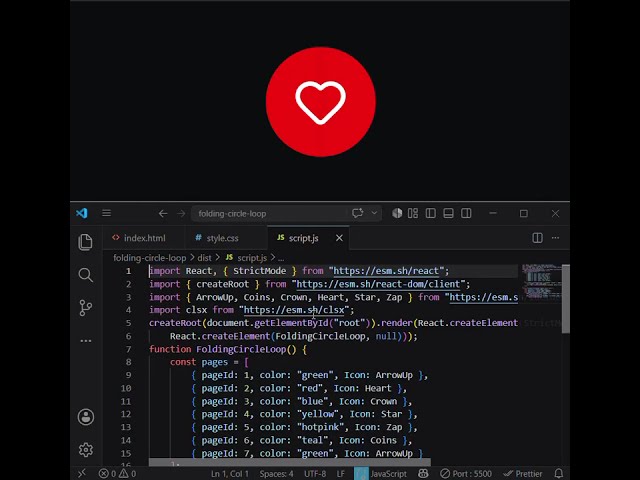This screenshot has height=480, width=640.
Task: Show warnings count in status bar
Action: [x=127, y=473]
